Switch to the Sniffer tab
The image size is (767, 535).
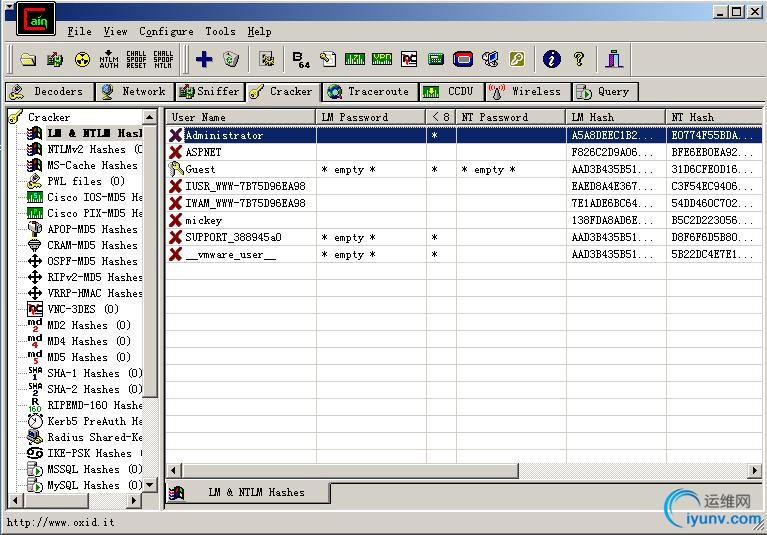(209, 91)
